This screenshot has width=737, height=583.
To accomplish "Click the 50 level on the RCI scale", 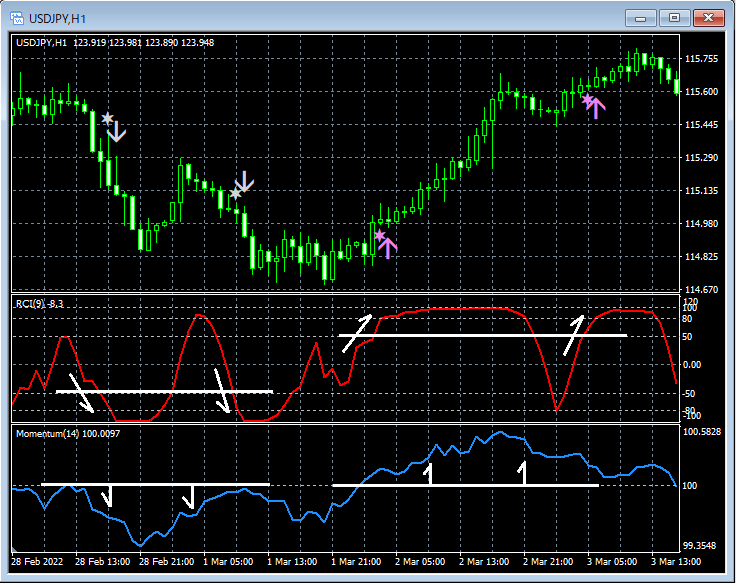I will [687, 337].
